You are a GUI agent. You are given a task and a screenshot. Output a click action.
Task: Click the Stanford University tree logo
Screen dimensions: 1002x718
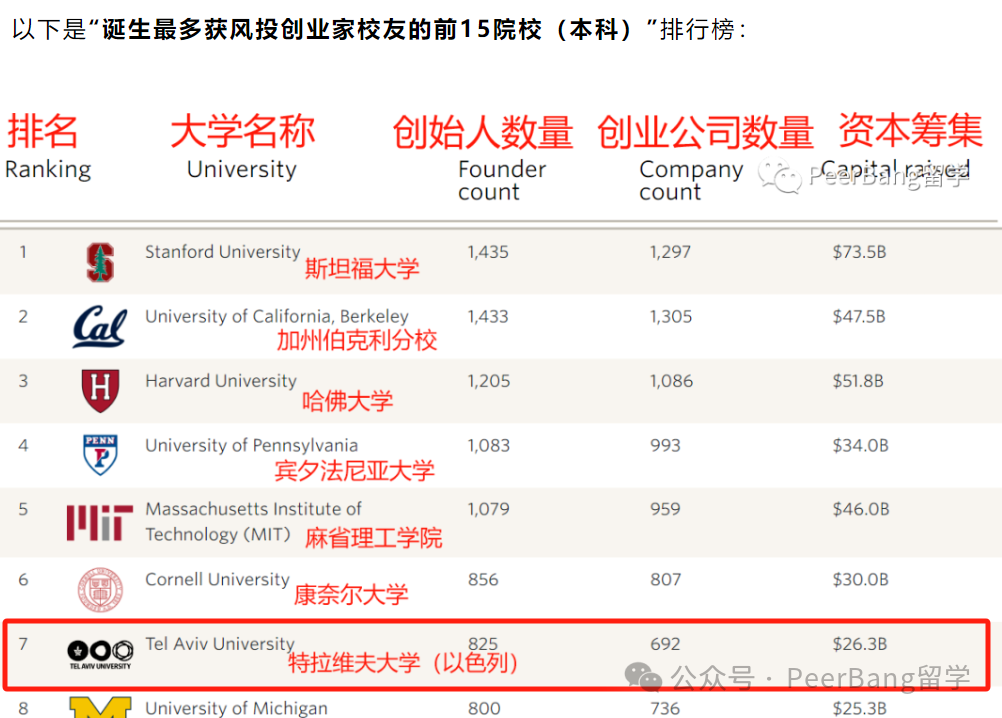pyautogui.click(x=100, y=263)
